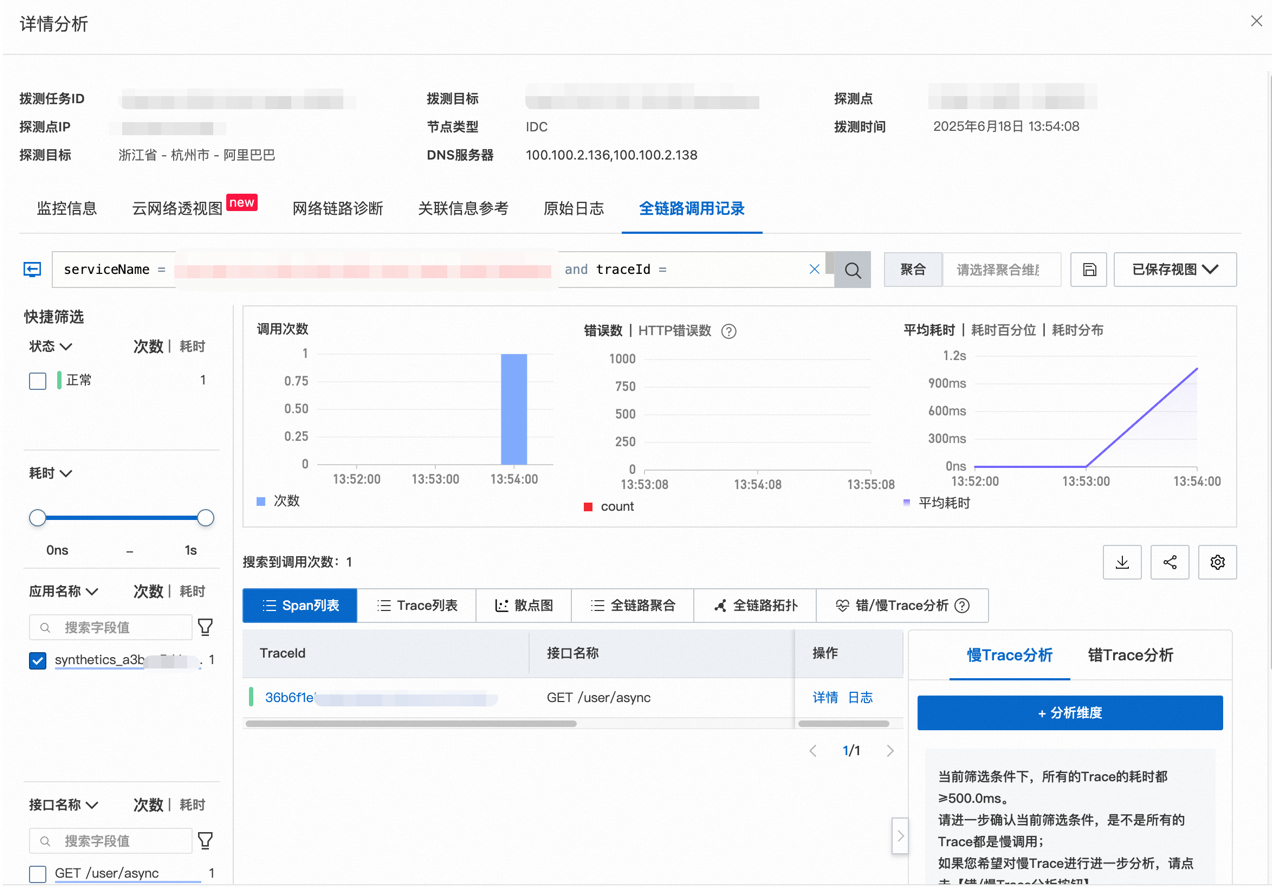Click the GET /user/async table cell
This screenshot has width=1272, height=887.
point(599,698)
